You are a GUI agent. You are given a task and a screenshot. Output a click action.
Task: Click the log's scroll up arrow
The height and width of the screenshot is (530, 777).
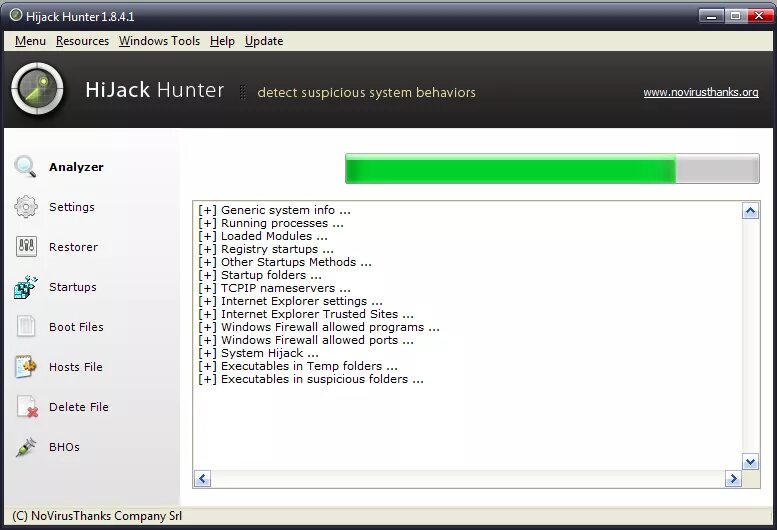(750, 212)
